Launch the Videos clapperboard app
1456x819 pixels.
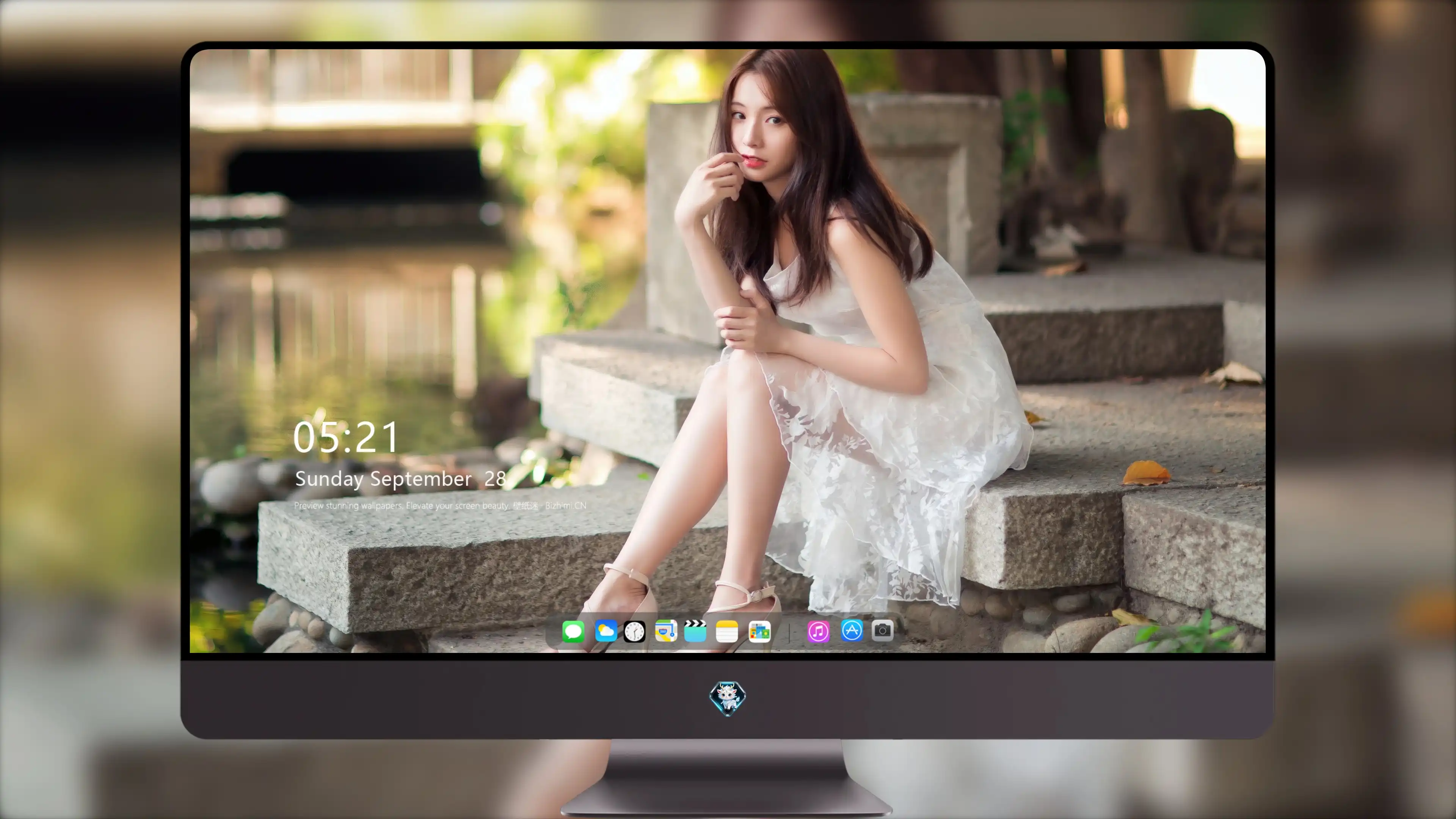695,631
